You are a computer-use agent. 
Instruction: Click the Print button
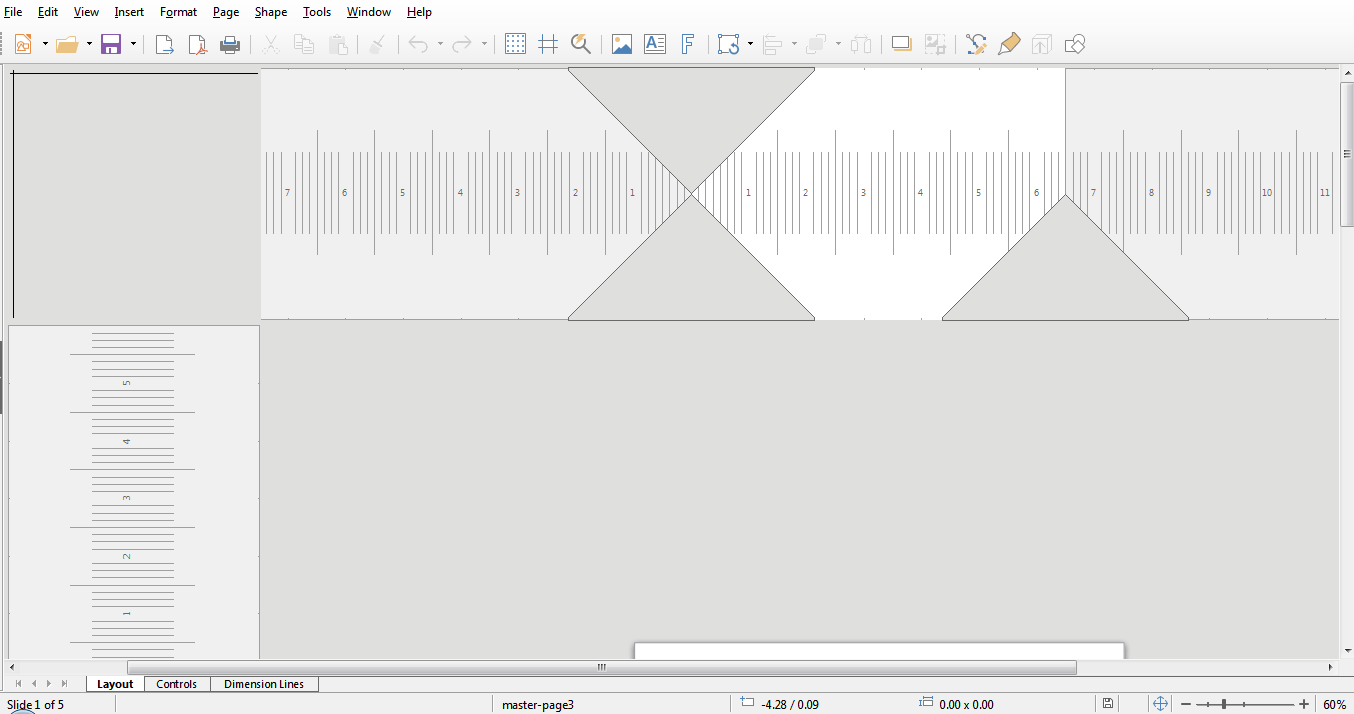tap(230, 44)
